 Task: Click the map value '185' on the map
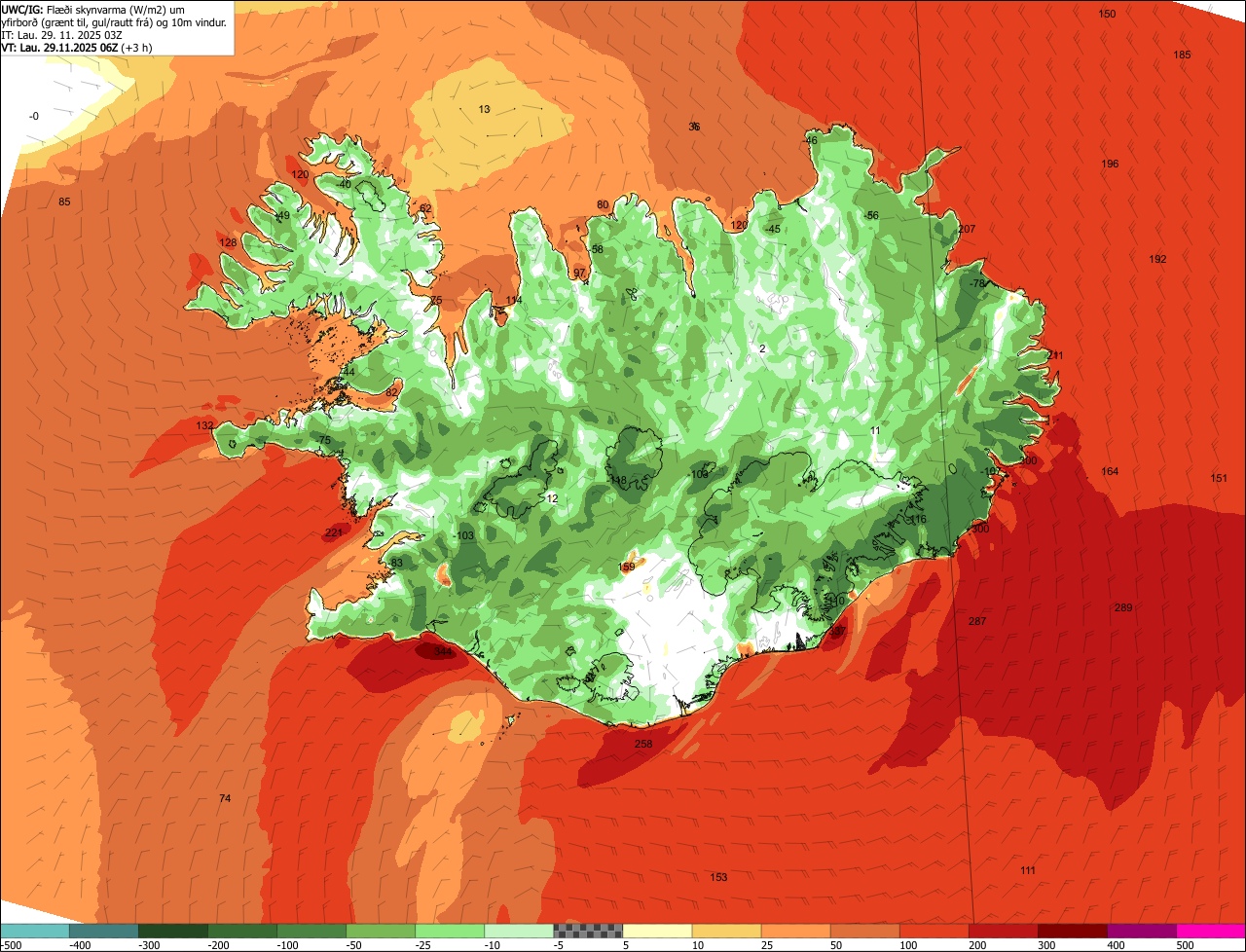(1182, 55)
